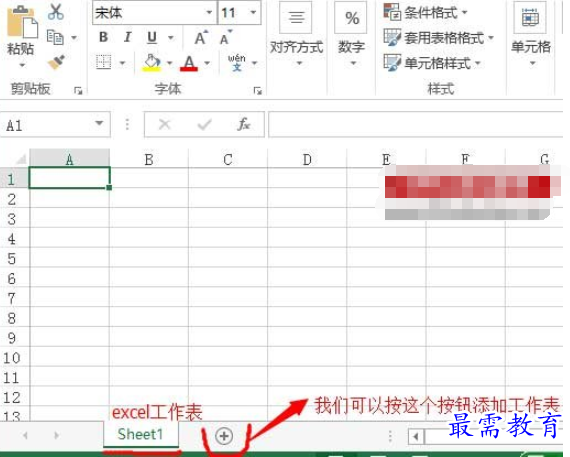Select column A header

69,159
